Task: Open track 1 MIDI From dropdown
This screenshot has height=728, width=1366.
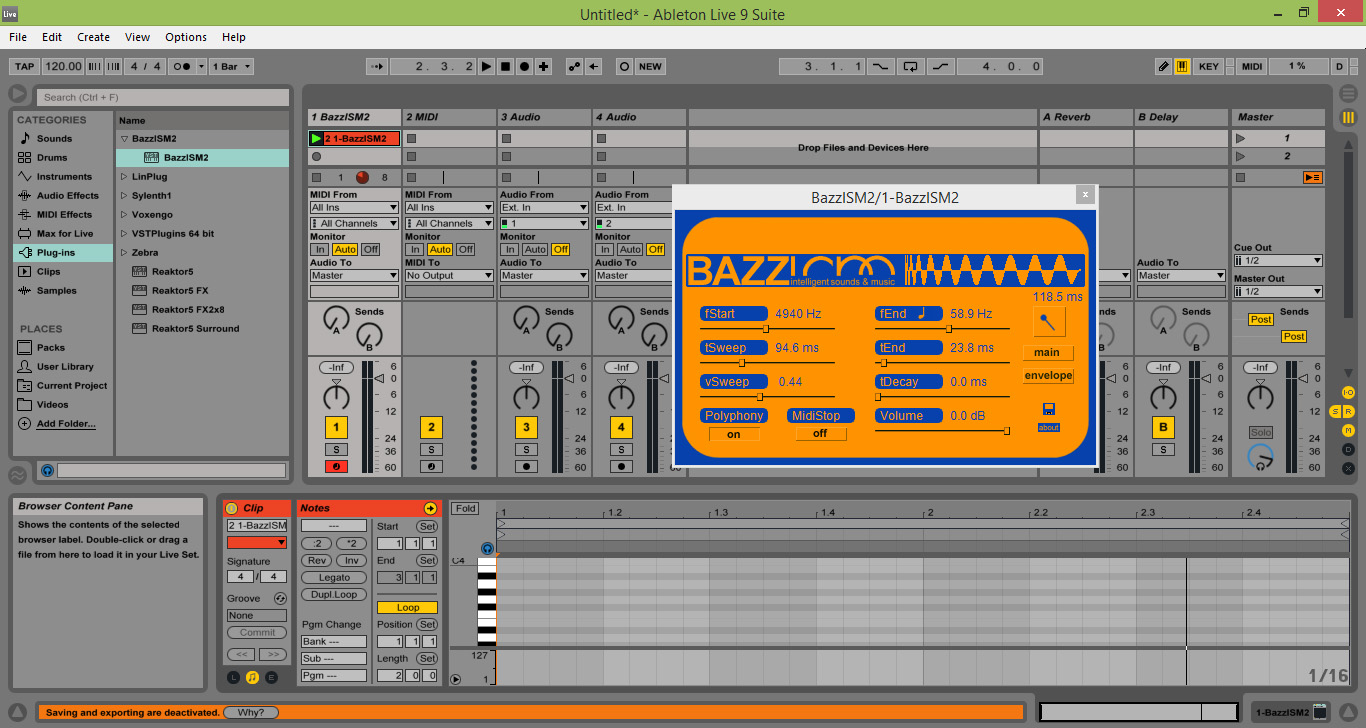Action: point(354,208)
